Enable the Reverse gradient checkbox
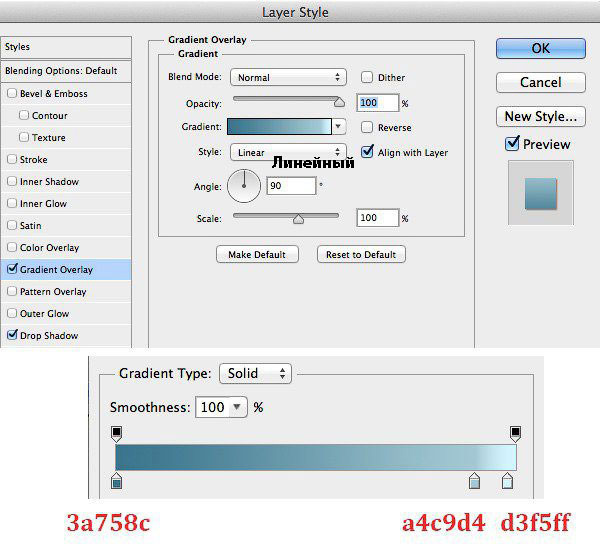 367,127
